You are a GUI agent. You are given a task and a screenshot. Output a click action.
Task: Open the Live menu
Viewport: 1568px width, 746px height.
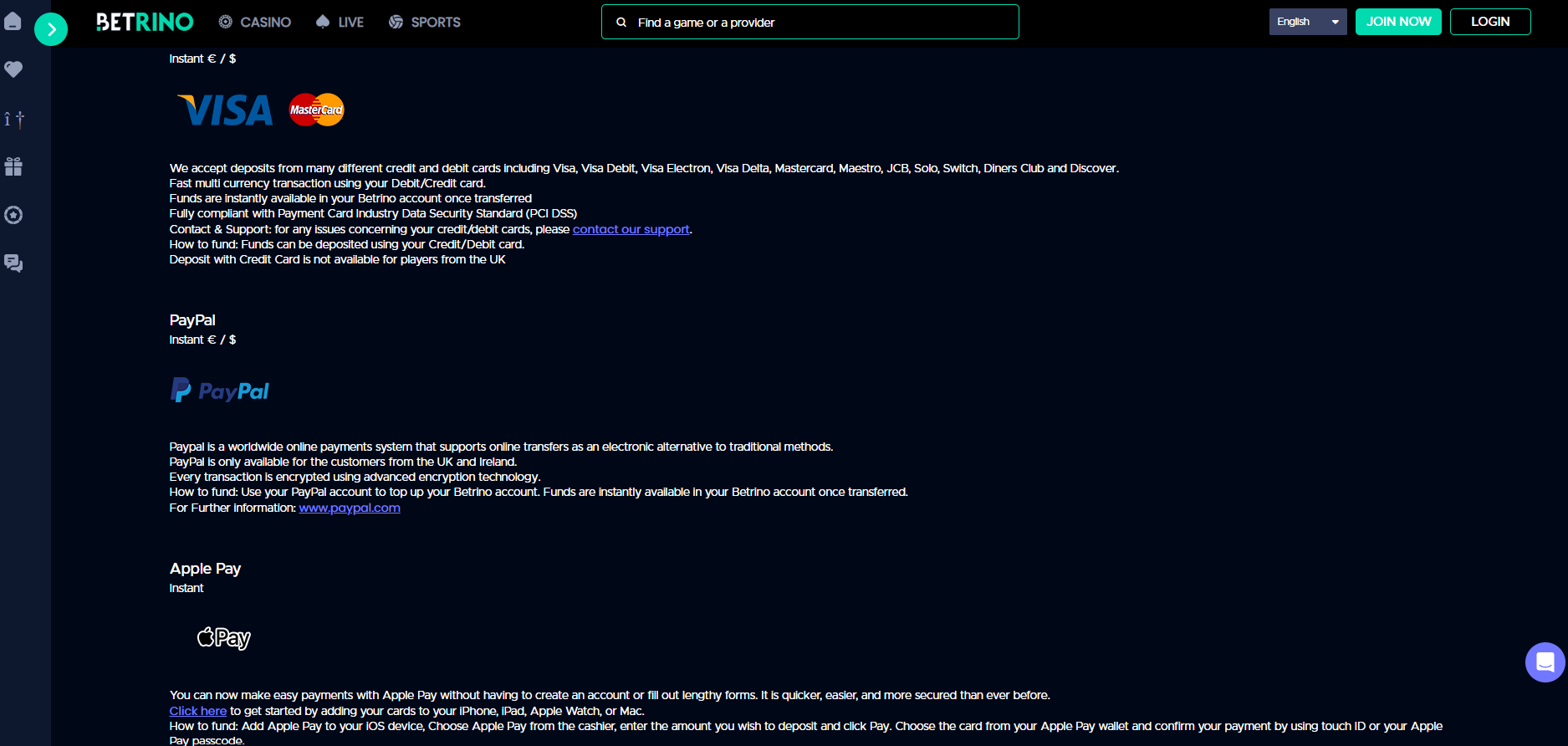coord(340,22)
